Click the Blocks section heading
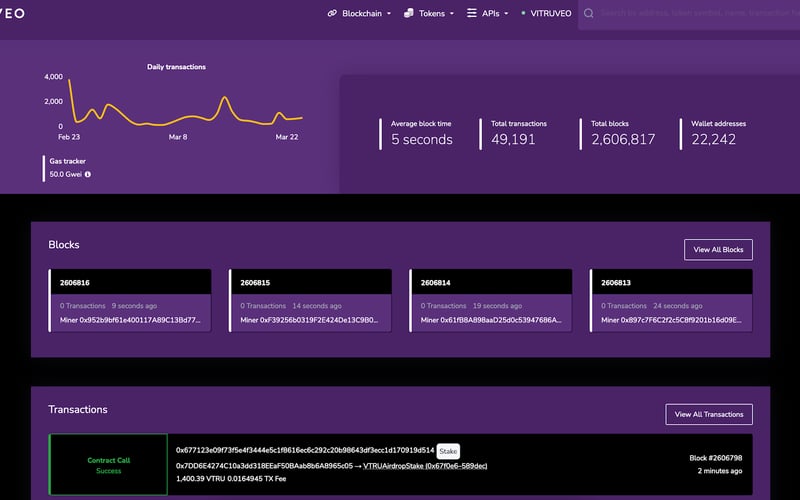 pos(64,245)
